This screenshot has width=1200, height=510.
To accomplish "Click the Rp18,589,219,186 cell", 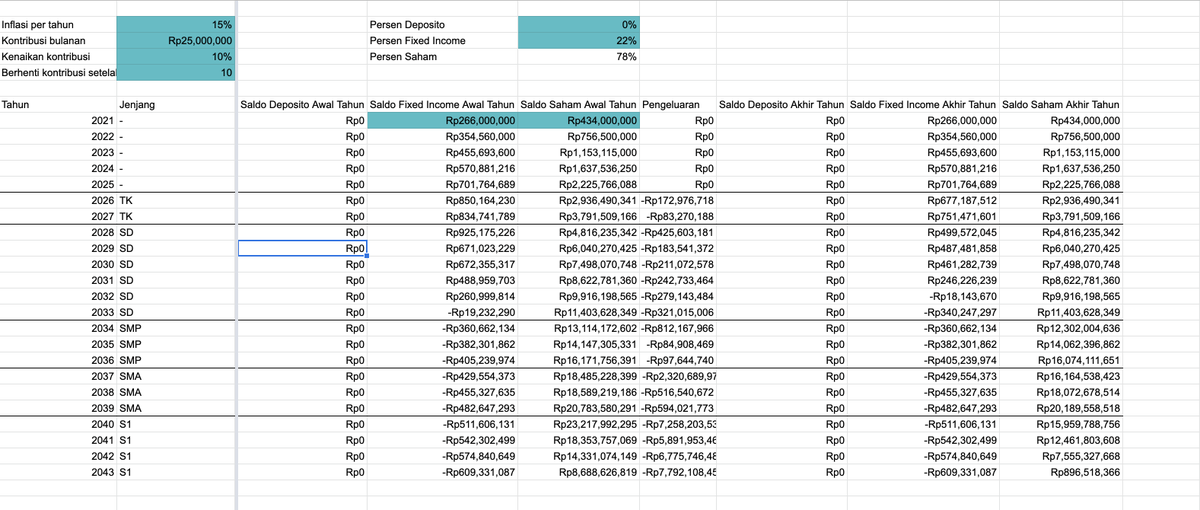I will tap(579, 392).
